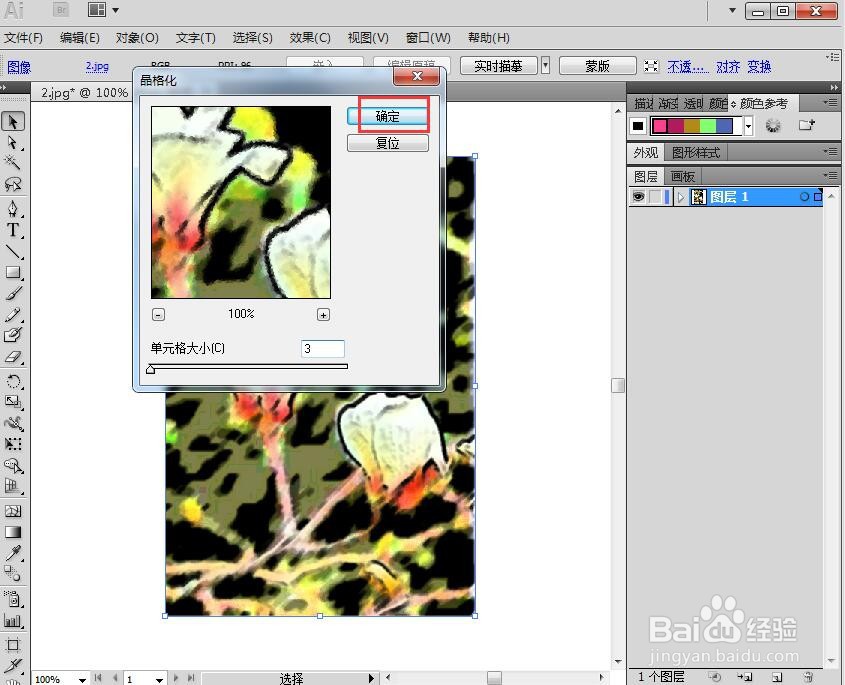Screen dimensions: 845x685
Task: Switch to the 外观 tab
Action: pos(646,153)
